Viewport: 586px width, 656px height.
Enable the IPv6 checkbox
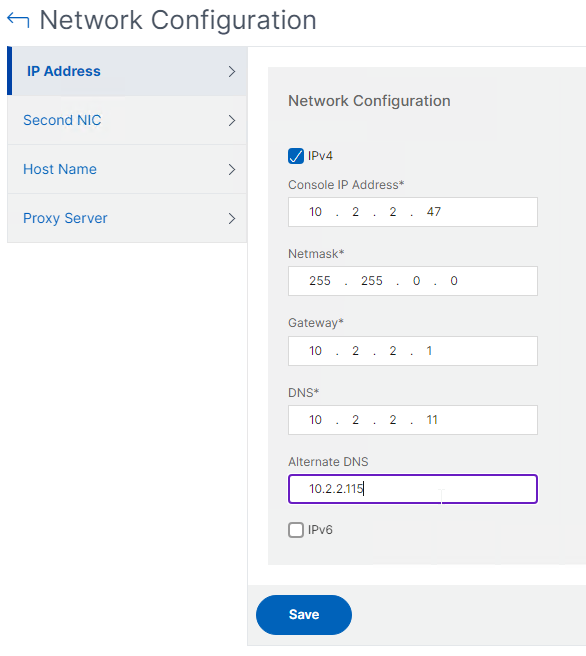coord(296,530)
